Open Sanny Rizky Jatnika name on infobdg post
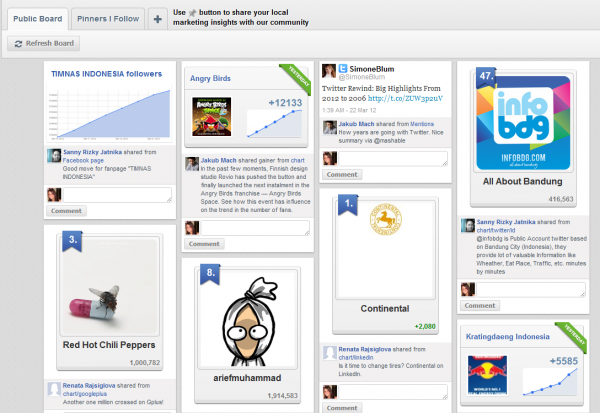 pyautogui.click(x=506, y=222)
